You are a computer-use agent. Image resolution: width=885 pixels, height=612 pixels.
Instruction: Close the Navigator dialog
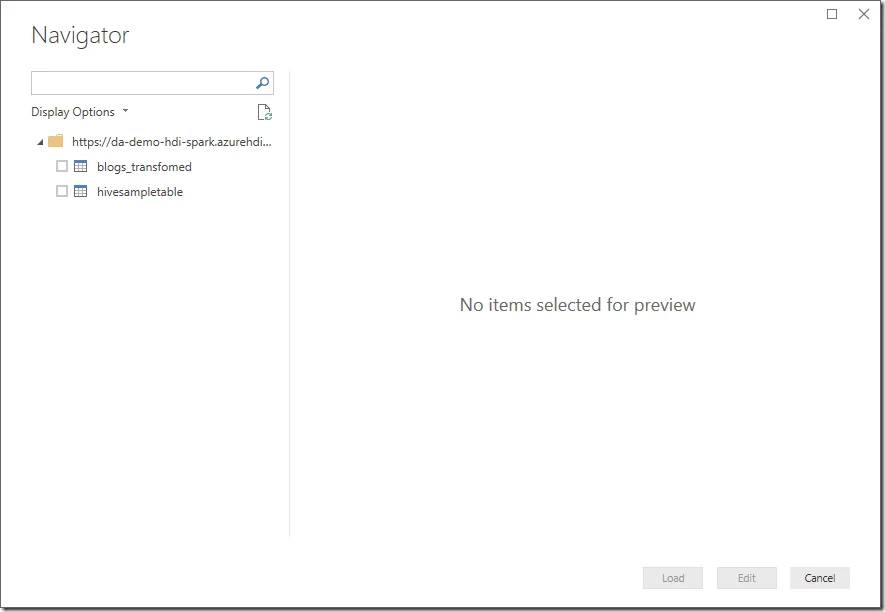(x=863, y=14)
